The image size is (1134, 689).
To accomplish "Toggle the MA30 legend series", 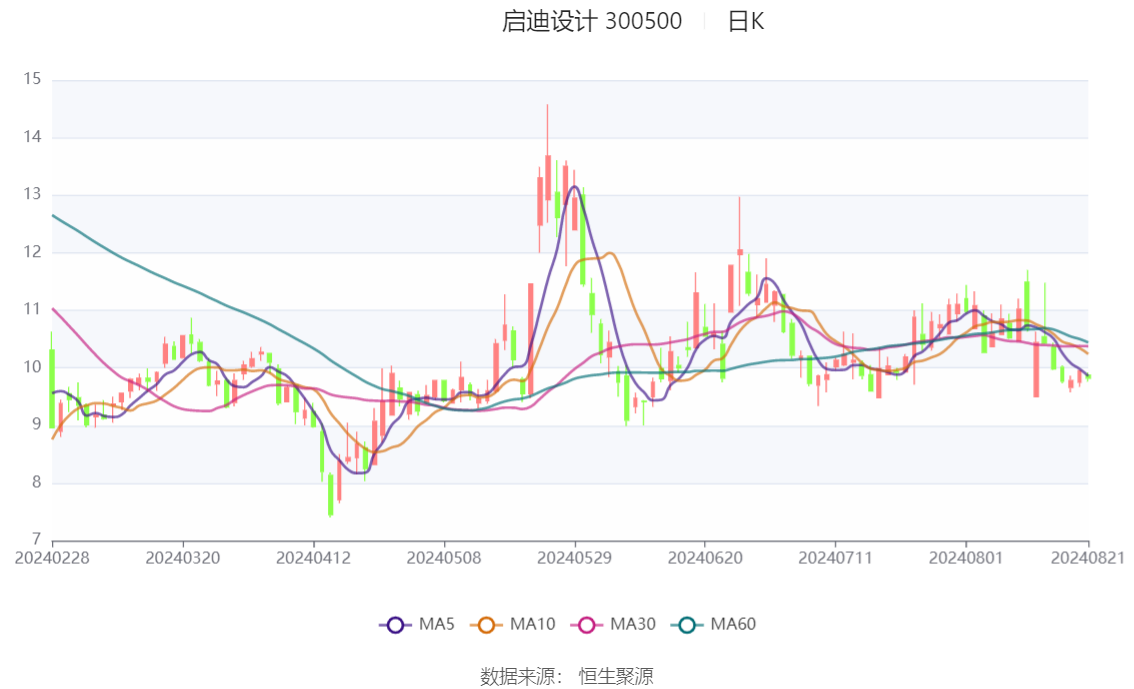I will pyautogui.click(x=613, y=625).
